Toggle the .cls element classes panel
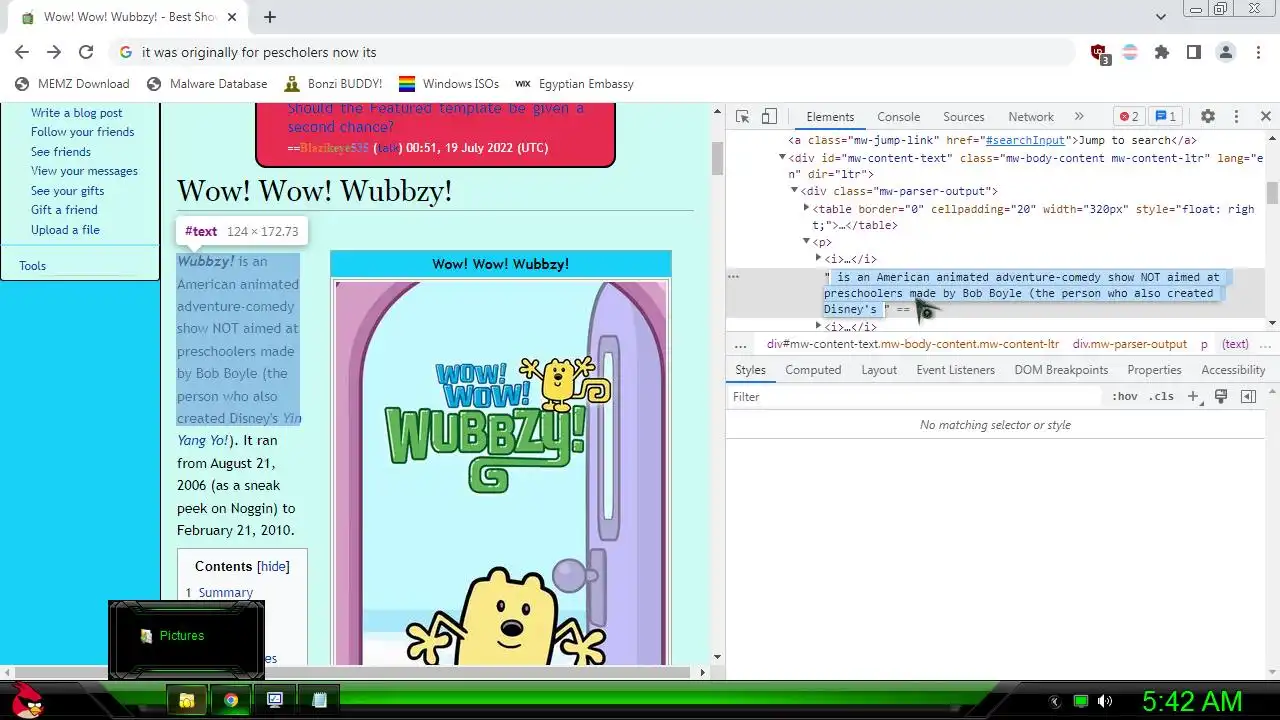 [1161, 397]
